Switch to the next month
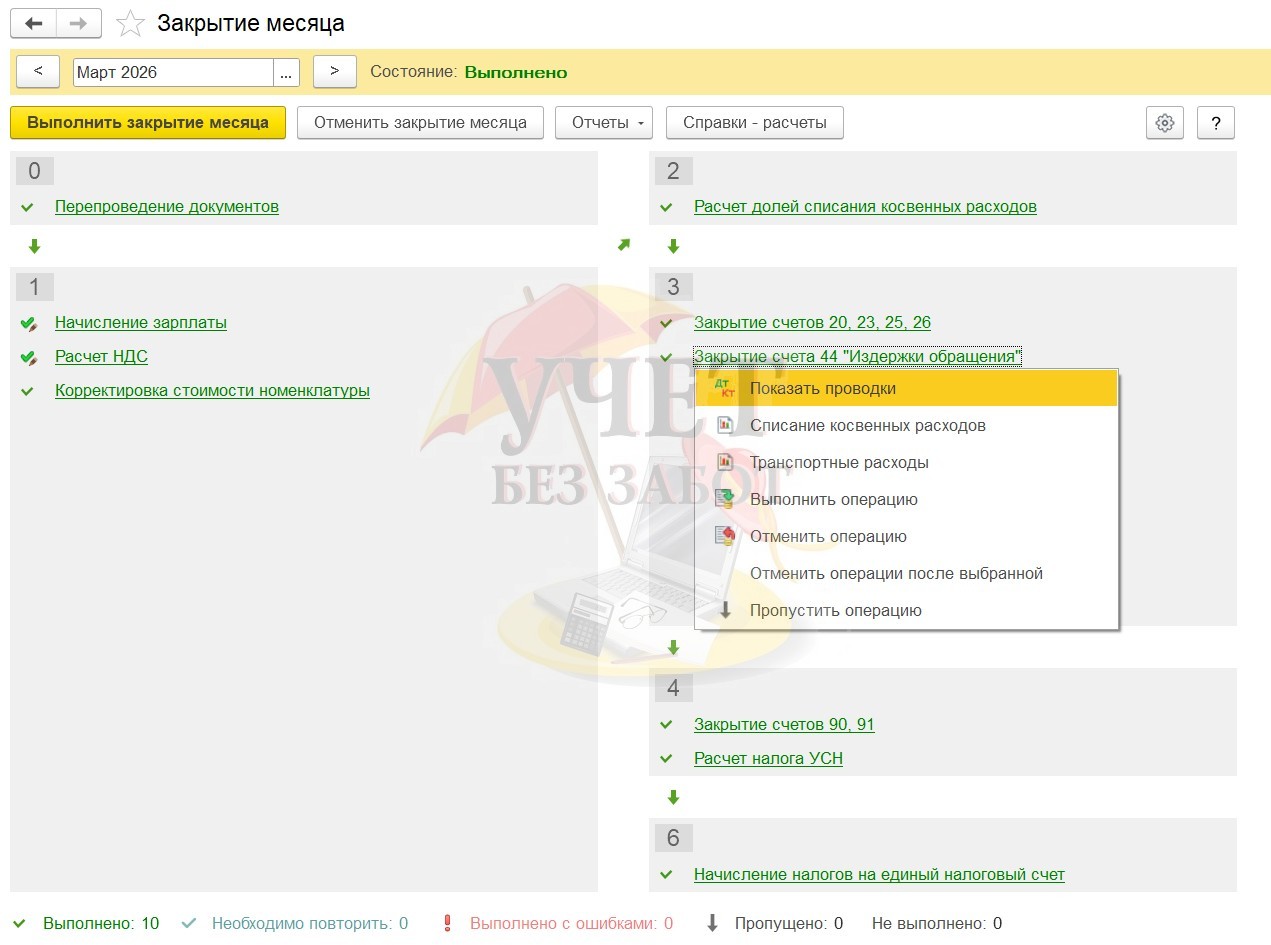The width and height of the screenshot is (1271, 945). click(x=335, y=71)
